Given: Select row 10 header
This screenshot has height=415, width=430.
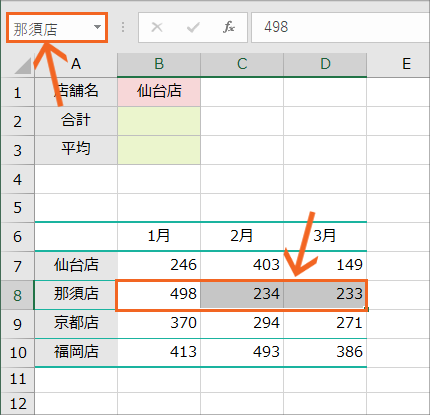Looking at the screenshot, I should 18,353.
